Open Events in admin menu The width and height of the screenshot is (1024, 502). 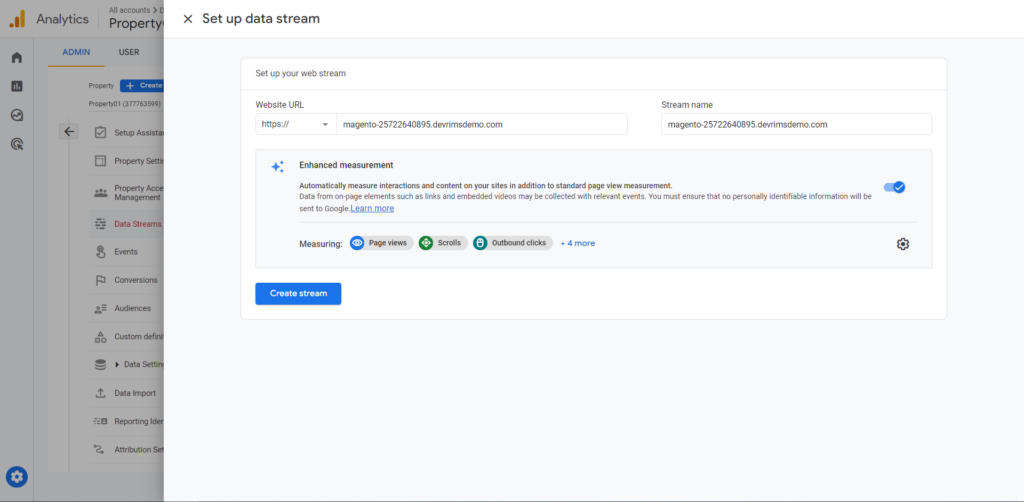(126, 252)
